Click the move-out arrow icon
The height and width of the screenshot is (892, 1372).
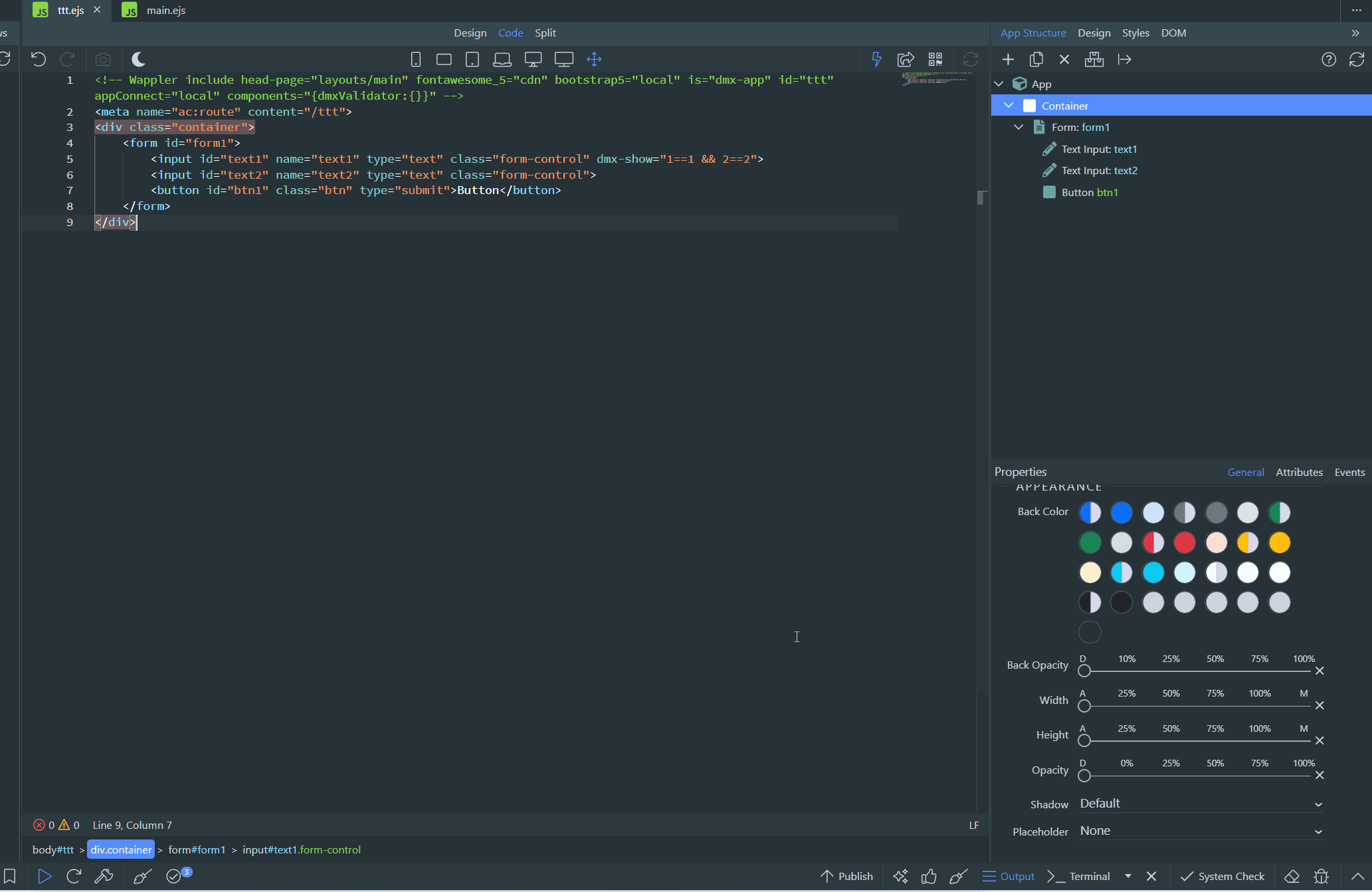tap(1124, 59)
